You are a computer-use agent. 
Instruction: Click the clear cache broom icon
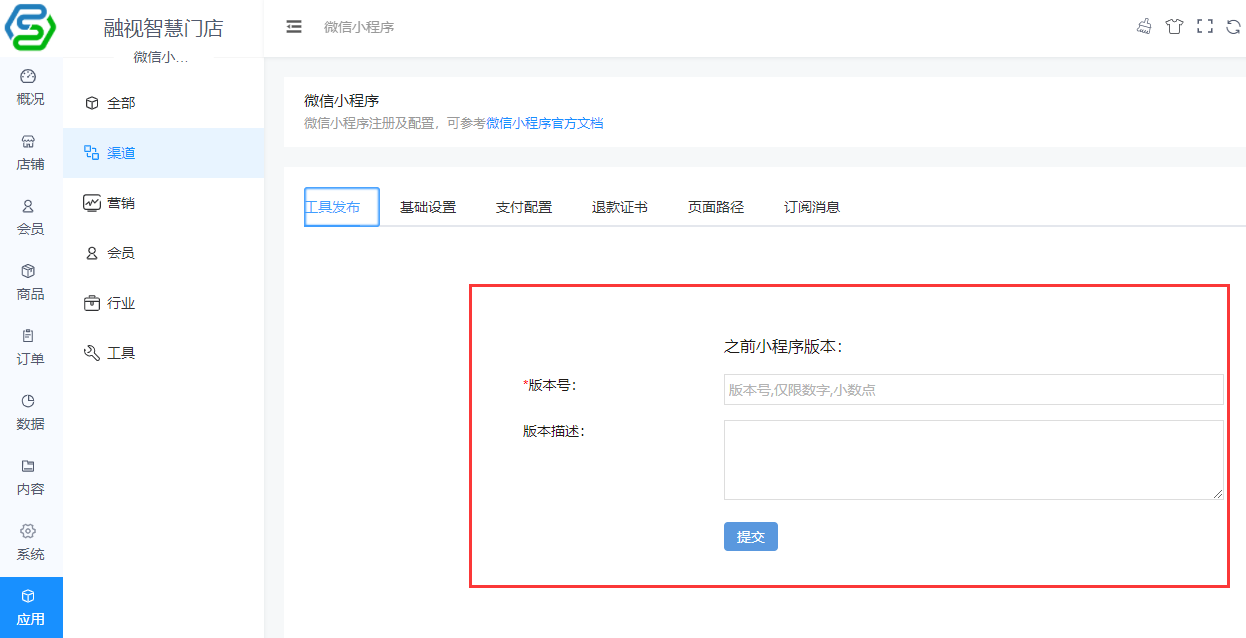point(1144,27)
